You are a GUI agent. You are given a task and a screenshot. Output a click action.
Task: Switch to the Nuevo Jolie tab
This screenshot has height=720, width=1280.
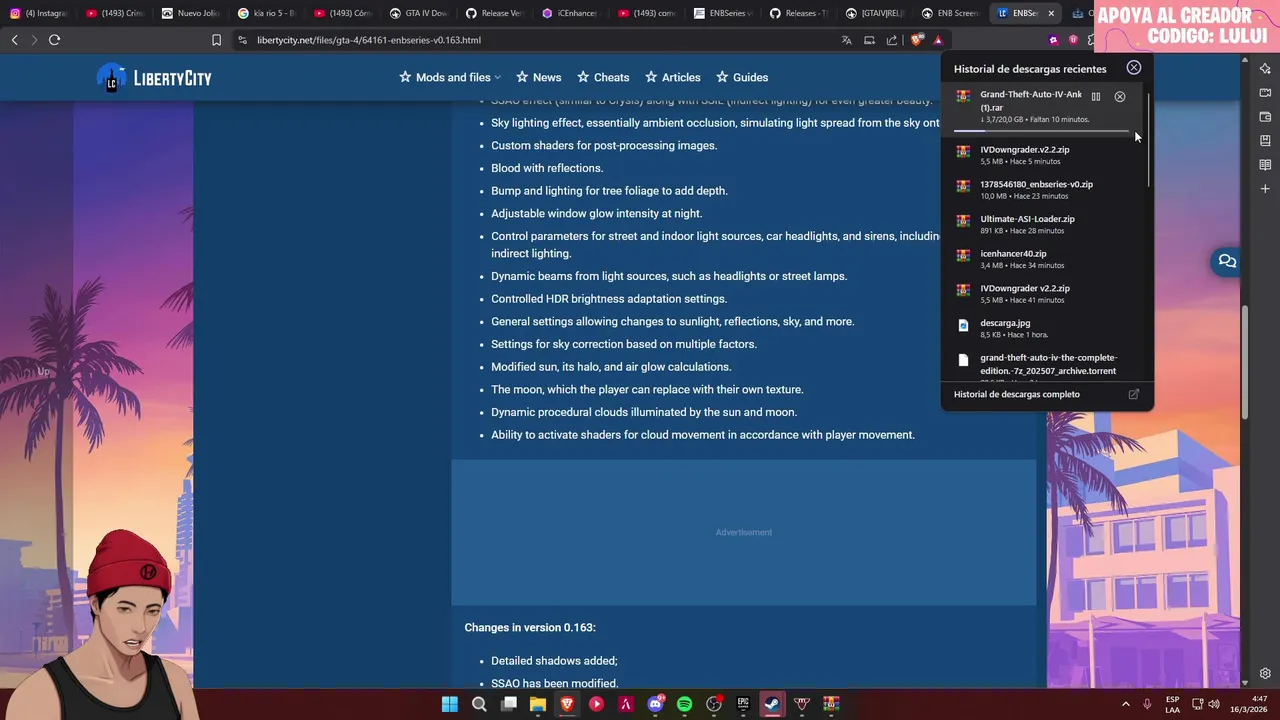191,13
